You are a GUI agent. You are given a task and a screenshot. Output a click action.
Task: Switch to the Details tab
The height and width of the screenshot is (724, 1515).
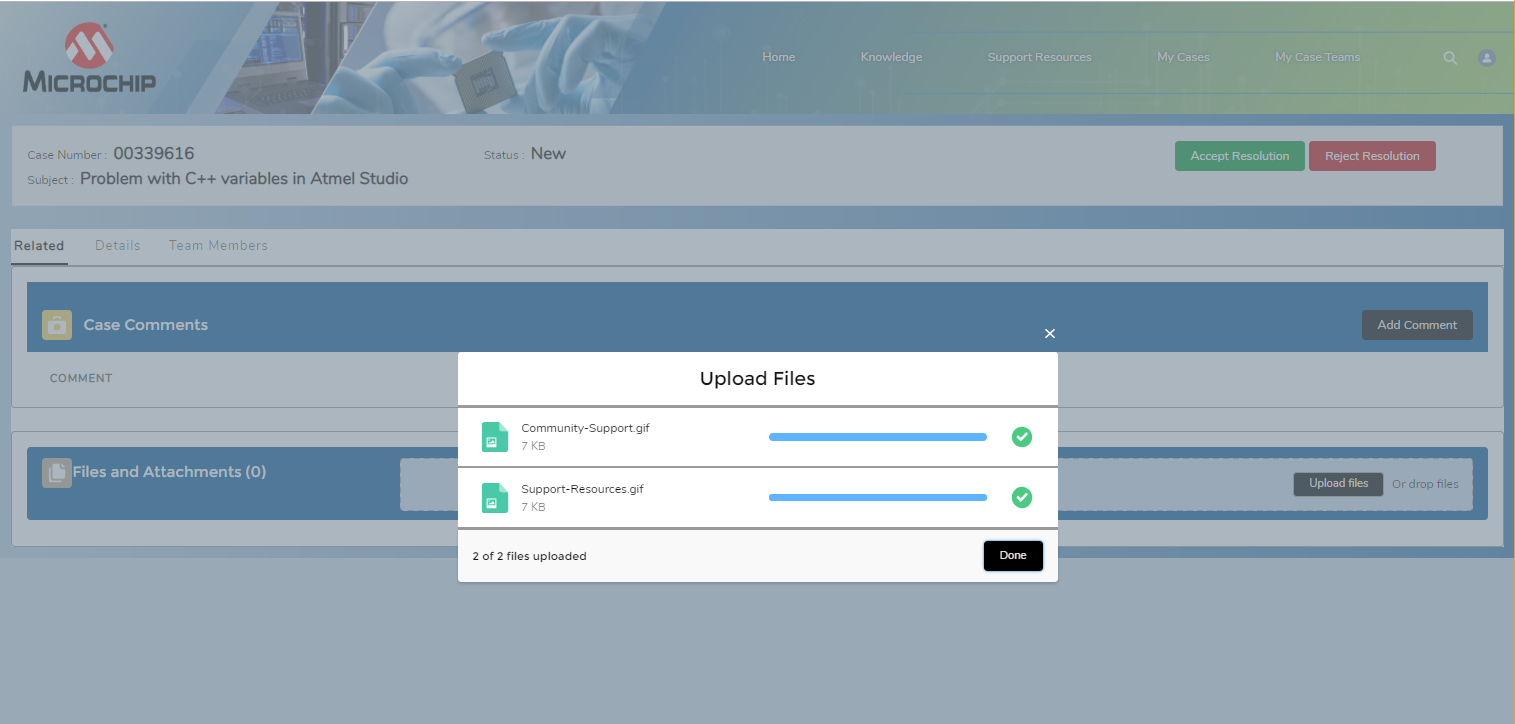pyautogui.click(x=118, y=246)
